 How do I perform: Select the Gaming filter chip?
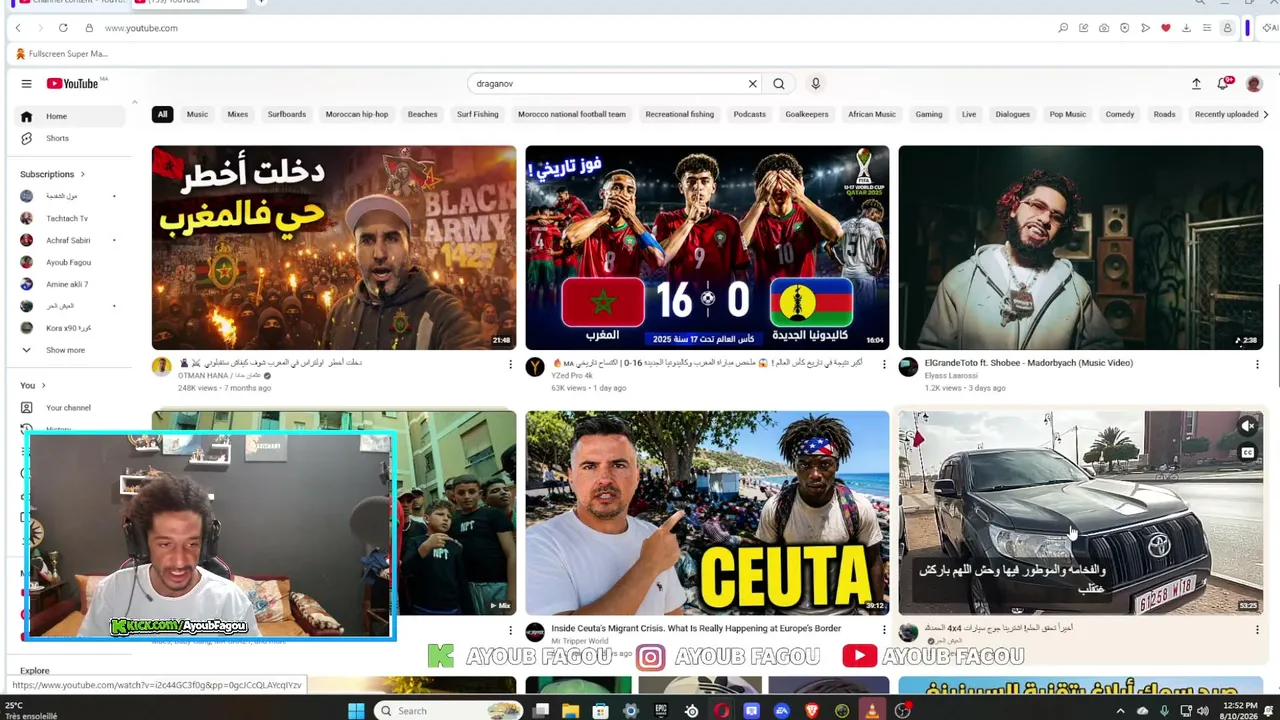929,114
